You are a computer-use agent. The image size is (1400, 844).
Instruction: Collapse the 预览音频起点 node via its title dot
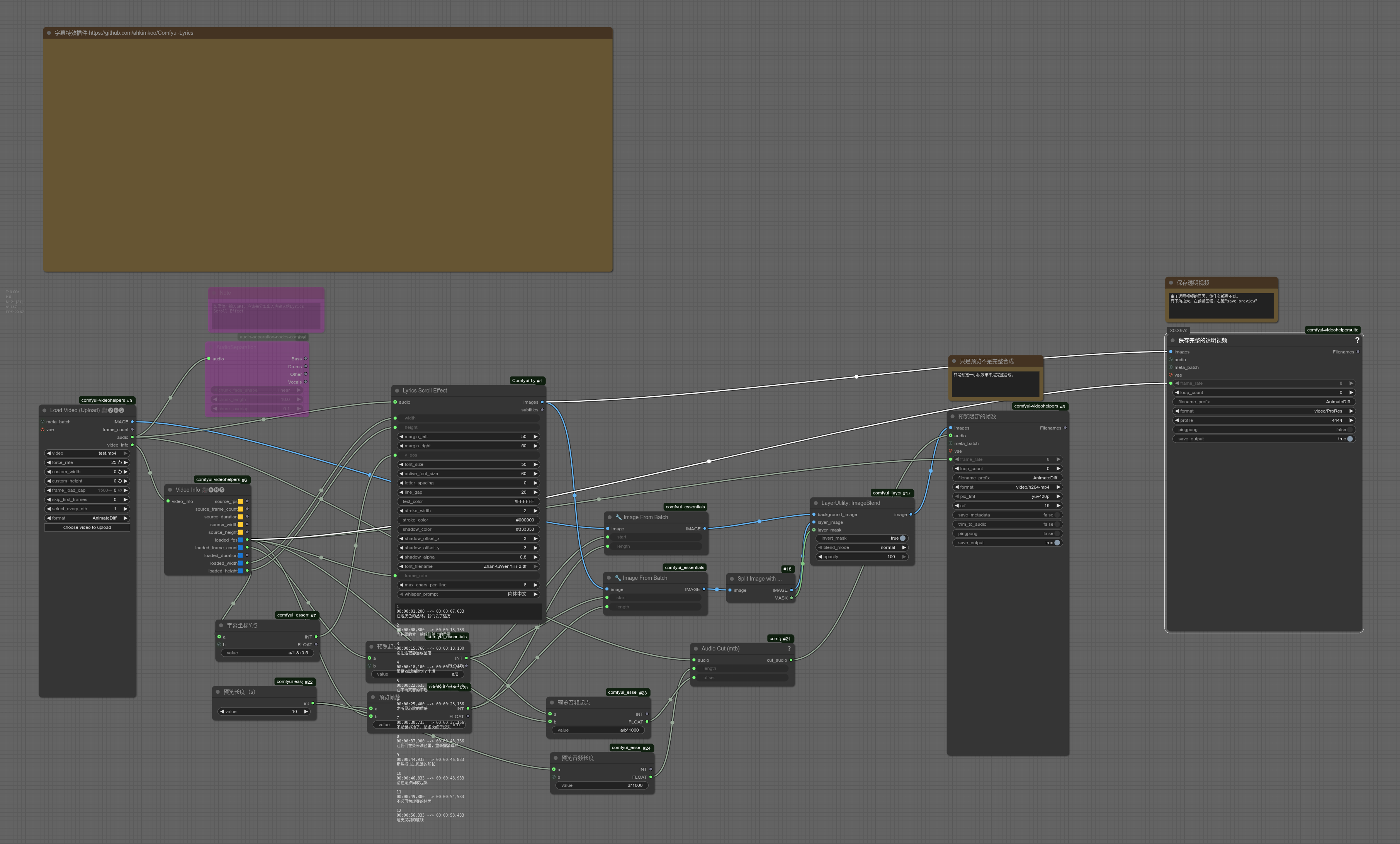coord(552,703)
